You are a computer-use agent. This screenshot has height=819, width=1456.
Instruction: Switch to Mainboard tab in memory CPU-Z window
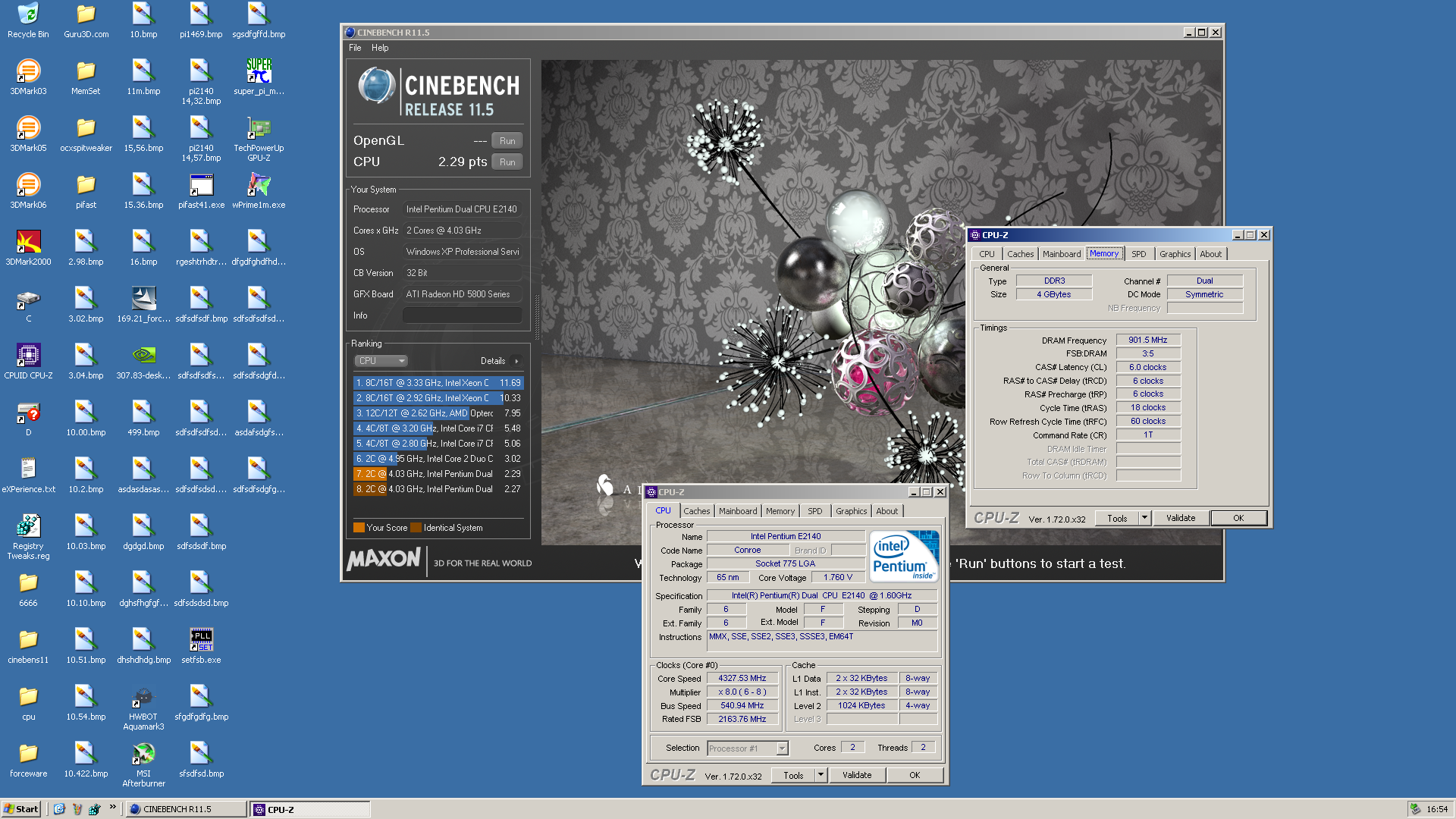coord(1061,254)
